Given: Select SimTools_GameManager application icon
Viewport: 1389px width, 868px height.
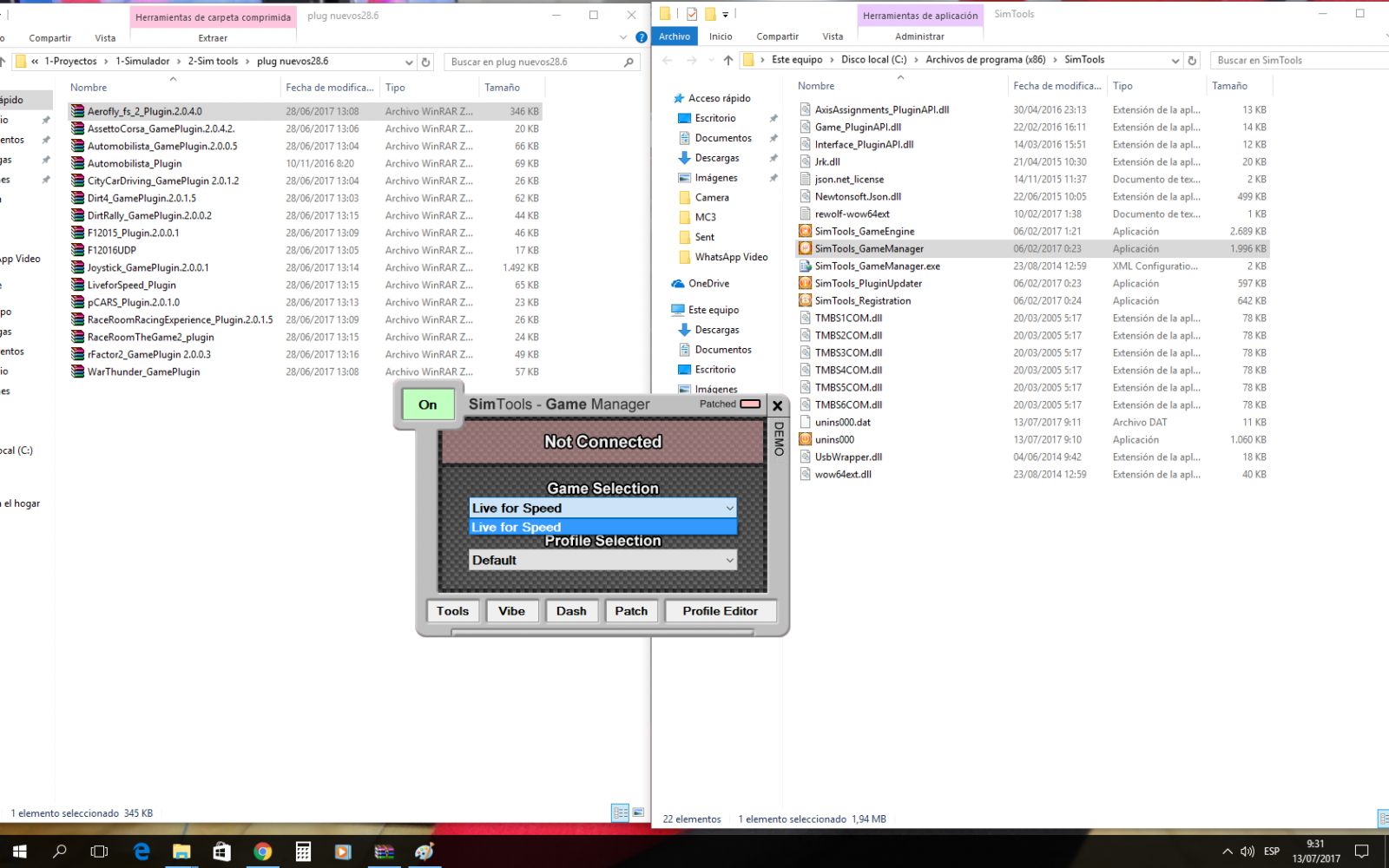Looking at the screenshot, I should pyautogui.click(x=805, y=248).
